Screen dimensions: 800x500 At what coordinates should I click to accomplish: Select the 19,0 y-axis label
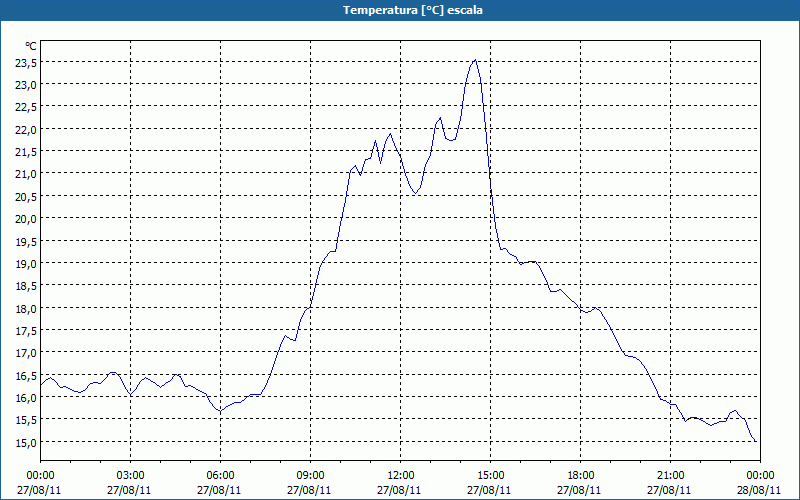point(25,264)
